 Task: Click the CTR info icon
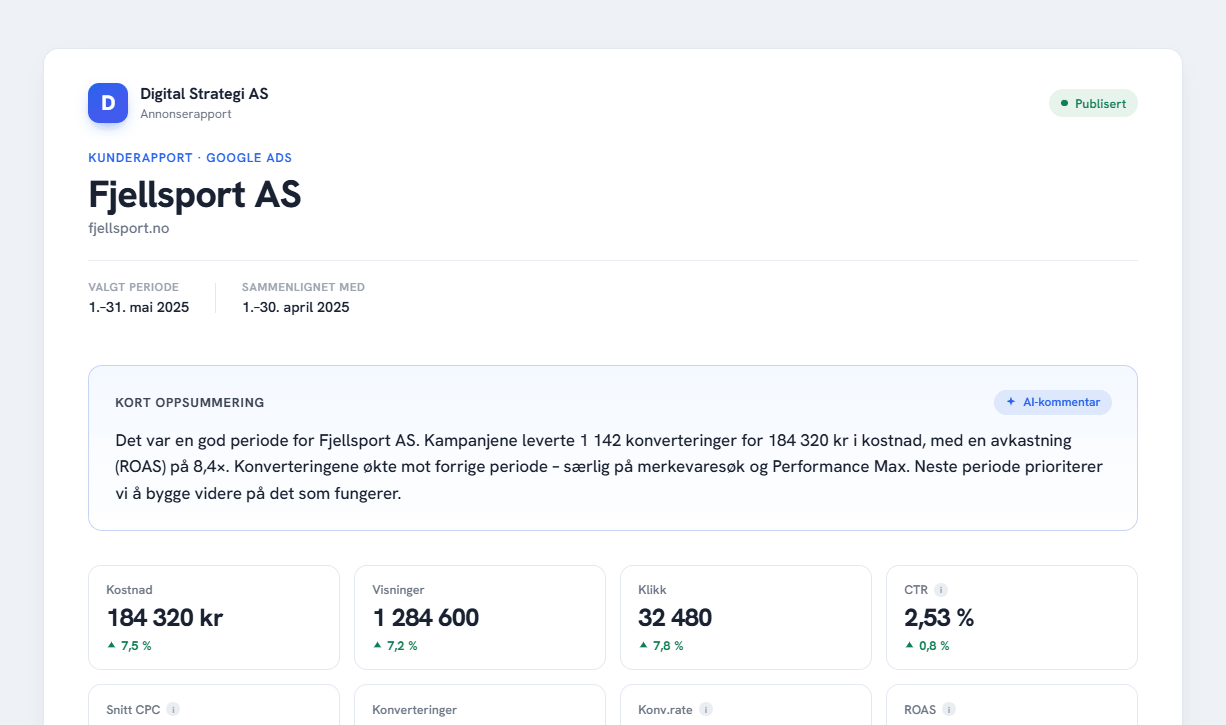click(941, 590)
